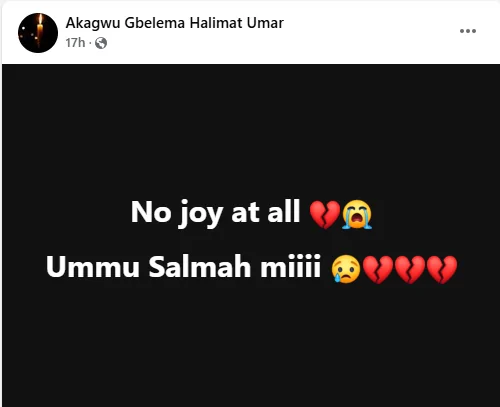Click the broken heart emoji after "at all"

click(x=325, y=215)
